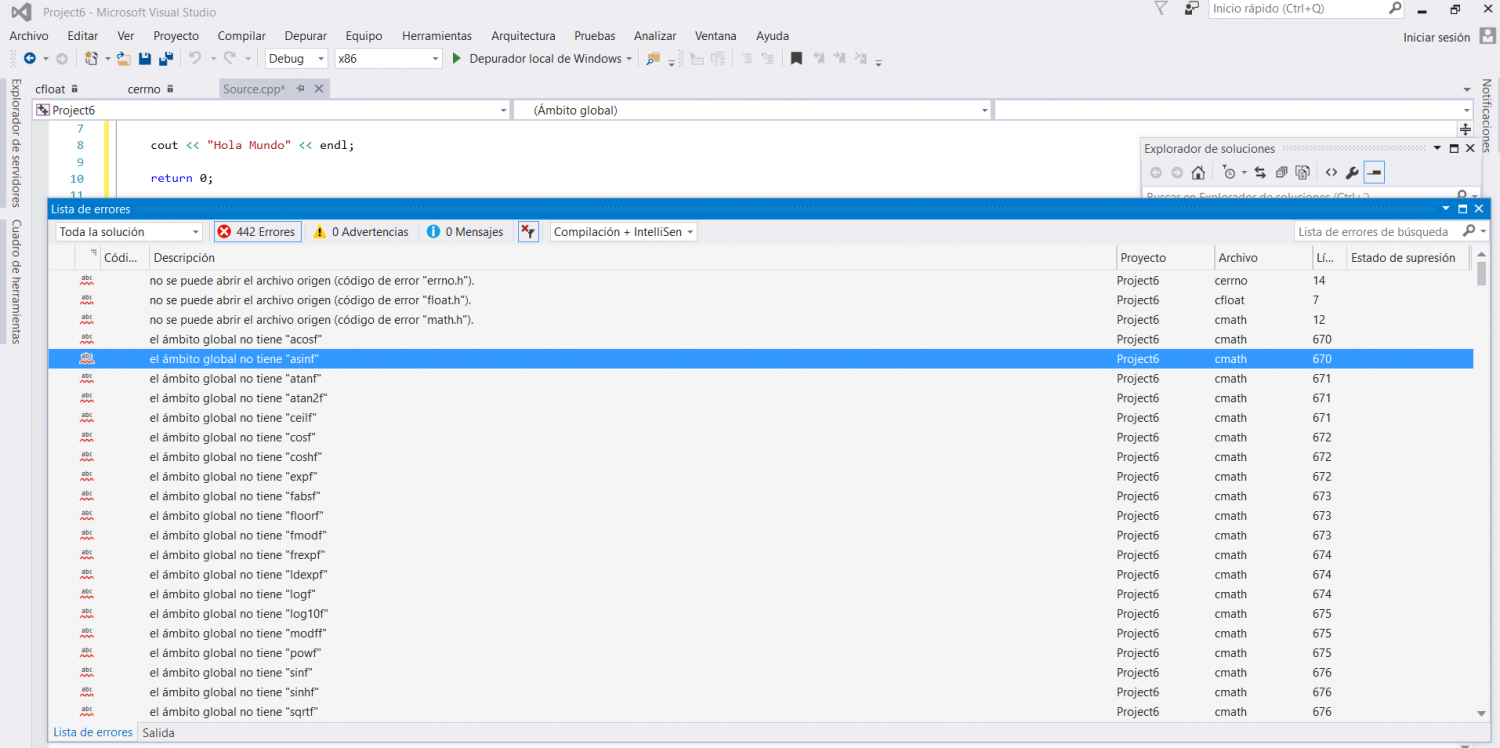Image resolution: width=1500 pixels, height=748 pixels.
Task: Click the Open File folder icon
Action: point(124,59)
